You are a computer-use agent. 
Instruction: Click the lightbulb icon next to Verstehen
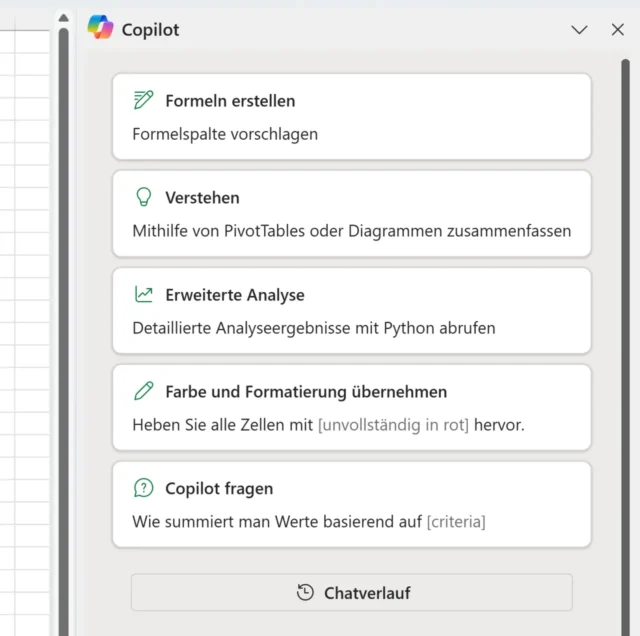144,197
